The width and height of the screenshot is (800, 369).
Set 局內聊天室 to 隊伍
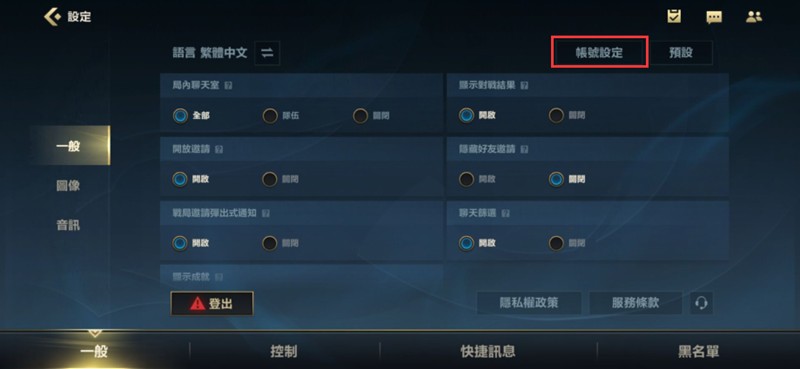pyautogui.click(x=281, y=116)
